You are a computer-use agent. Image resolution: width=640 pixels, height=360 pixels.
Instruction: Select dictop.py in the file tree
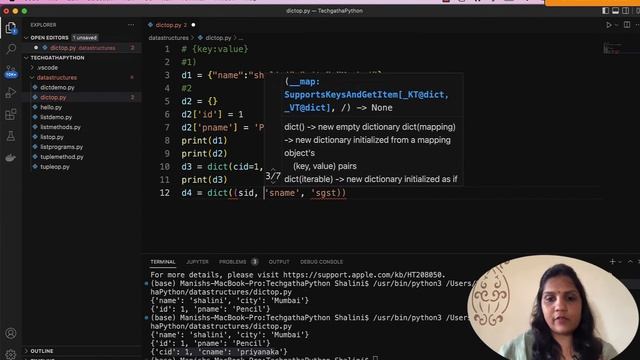pyautogui.click(x=53, y=98)
